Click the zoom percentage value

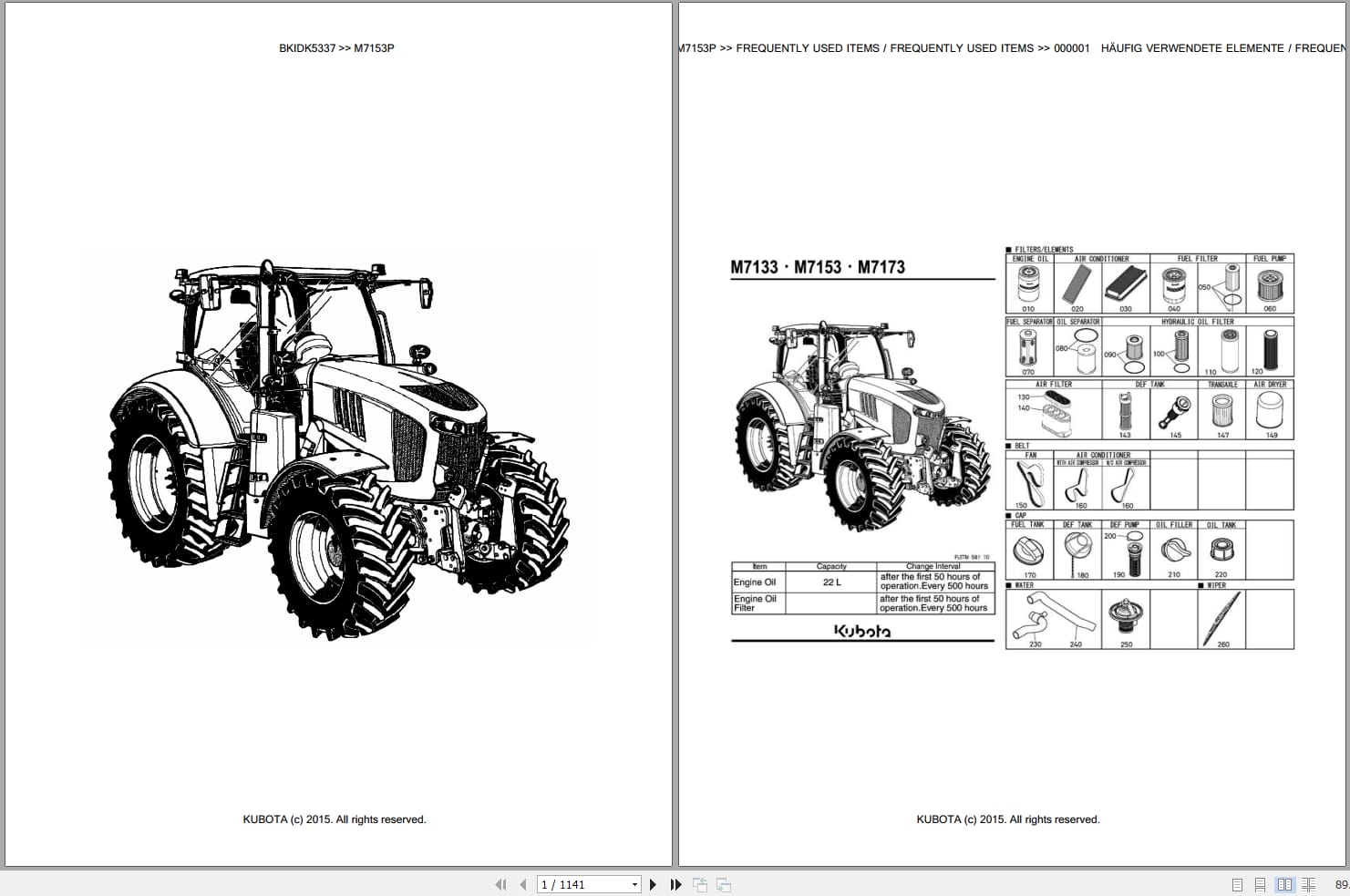pyautogui.click(x=1342, y=884)
